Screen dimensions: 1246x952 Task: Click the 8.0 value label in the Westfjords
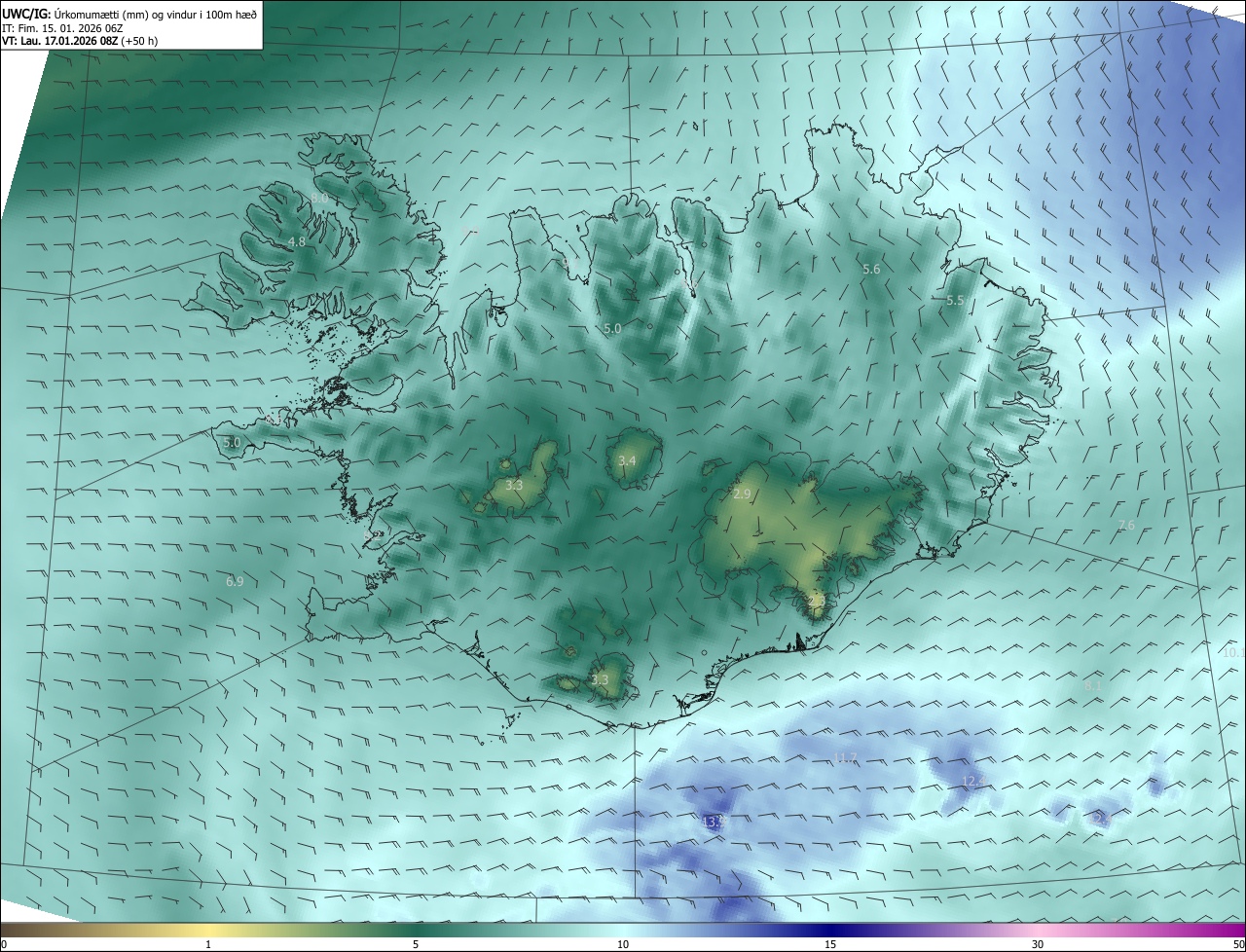319,198
